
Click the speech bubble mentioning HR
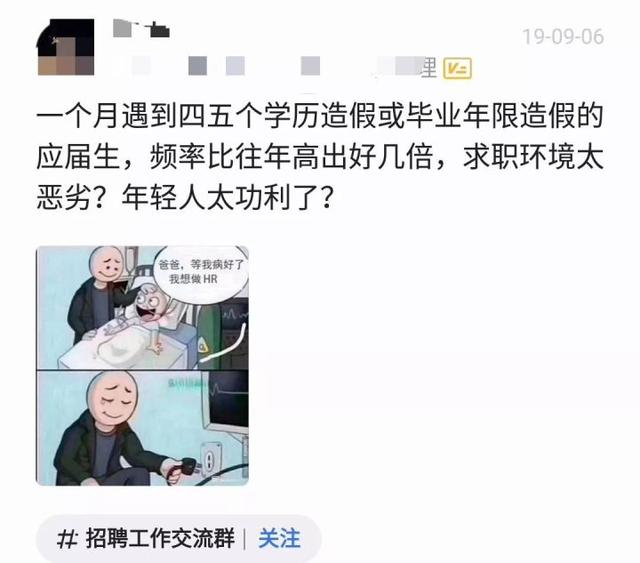201,272
